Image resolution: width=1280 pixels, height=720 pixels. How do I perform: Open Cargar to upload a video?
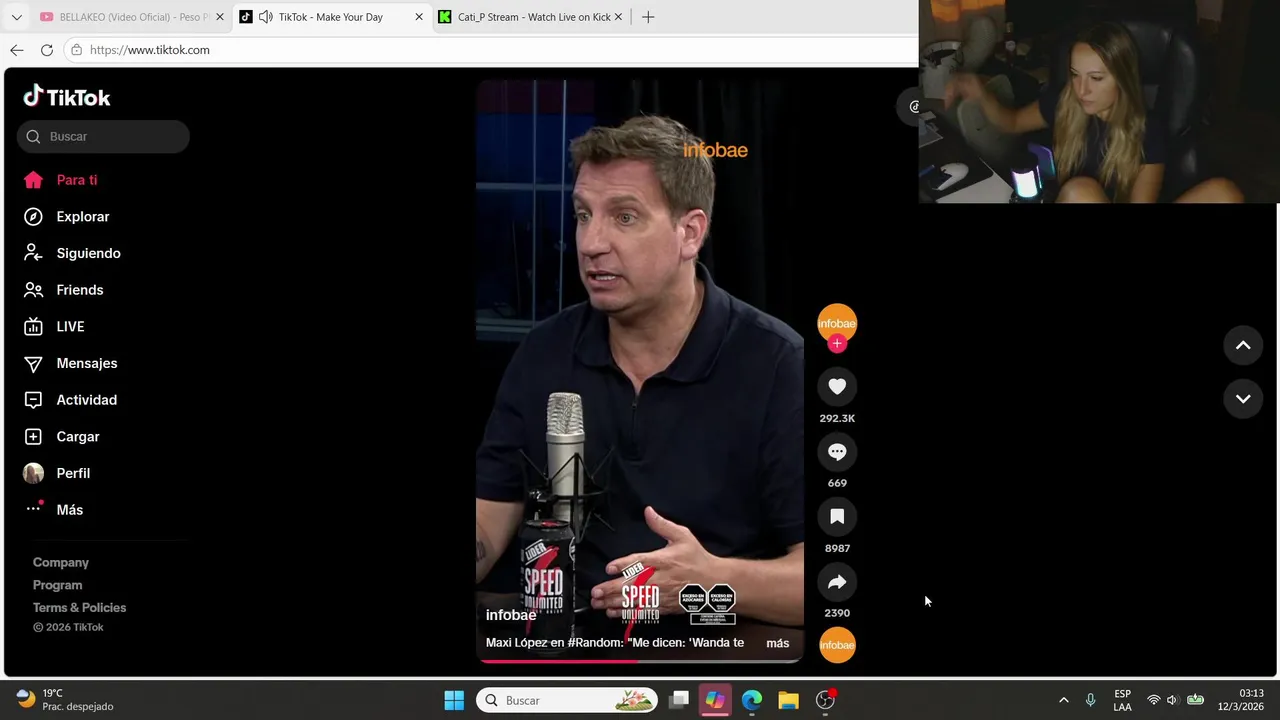[61, 437]
